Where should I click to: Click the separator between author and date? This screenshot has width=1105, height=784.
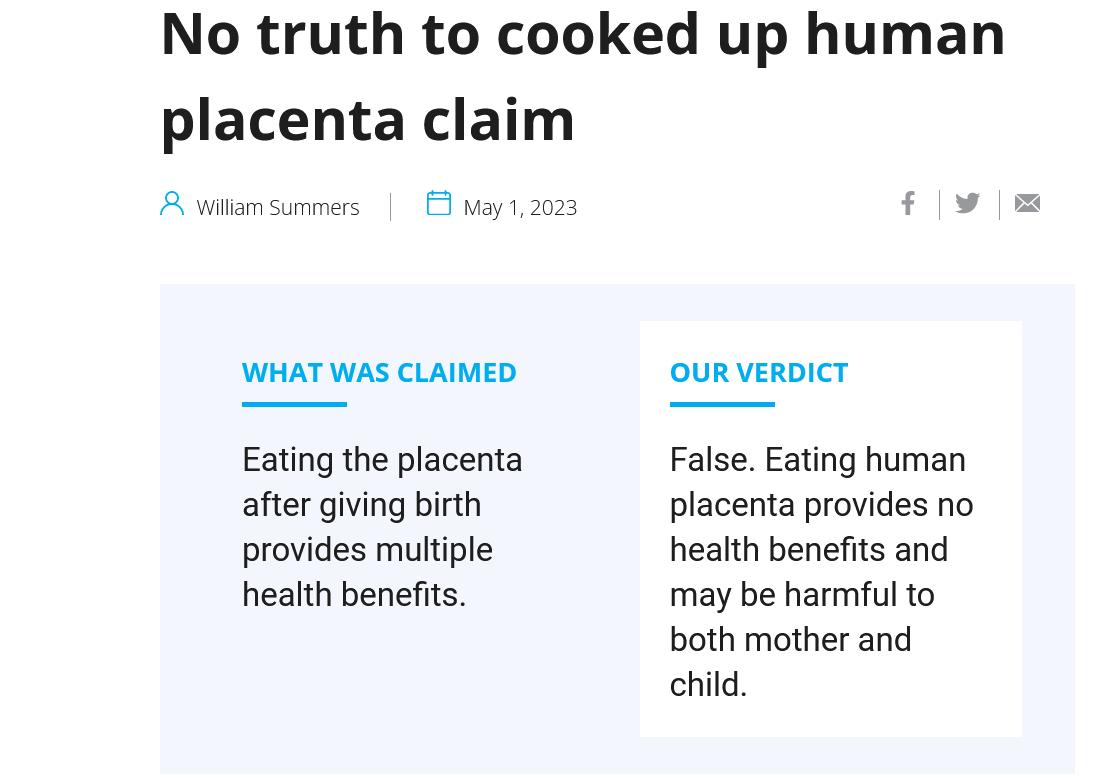click(390, 207)
